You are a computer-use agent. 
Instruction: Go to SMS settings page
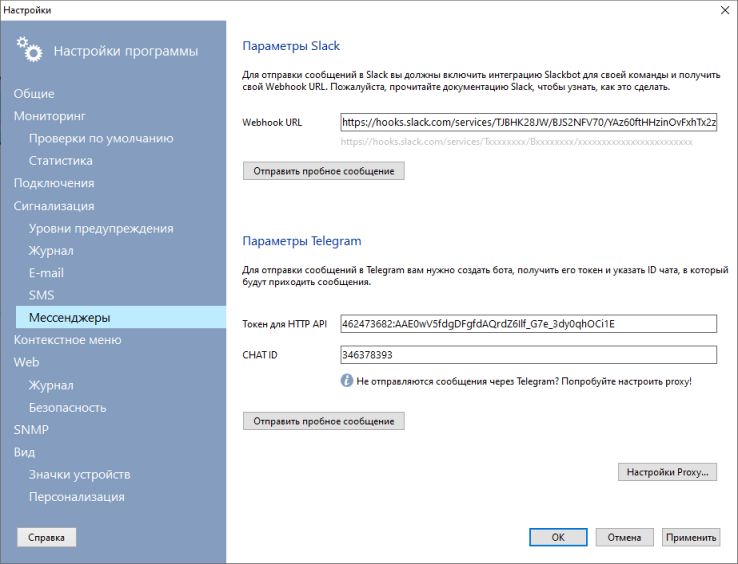(x=41, y=295)
